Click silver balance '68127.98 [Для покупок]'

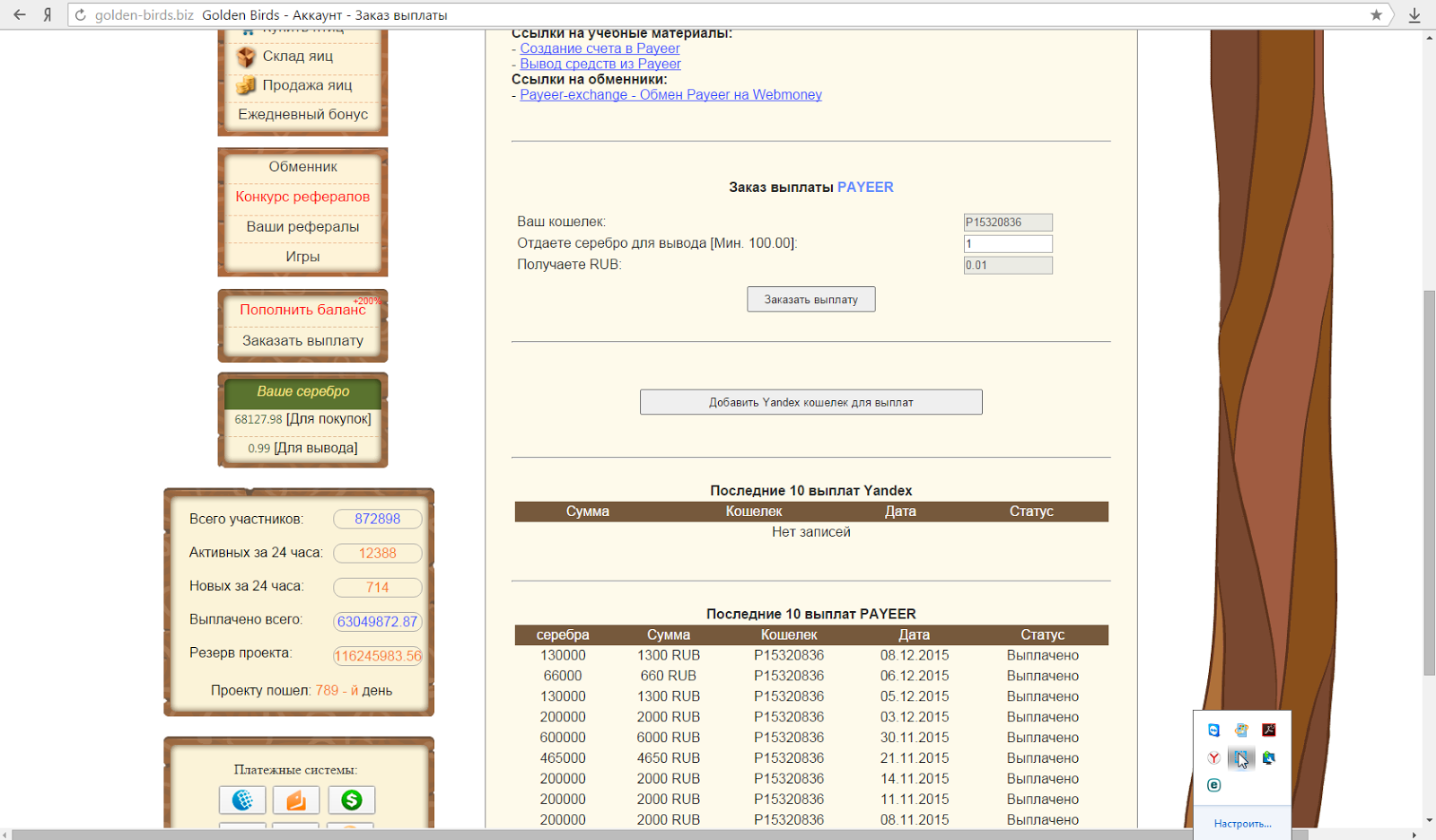(x=302, y=419)
